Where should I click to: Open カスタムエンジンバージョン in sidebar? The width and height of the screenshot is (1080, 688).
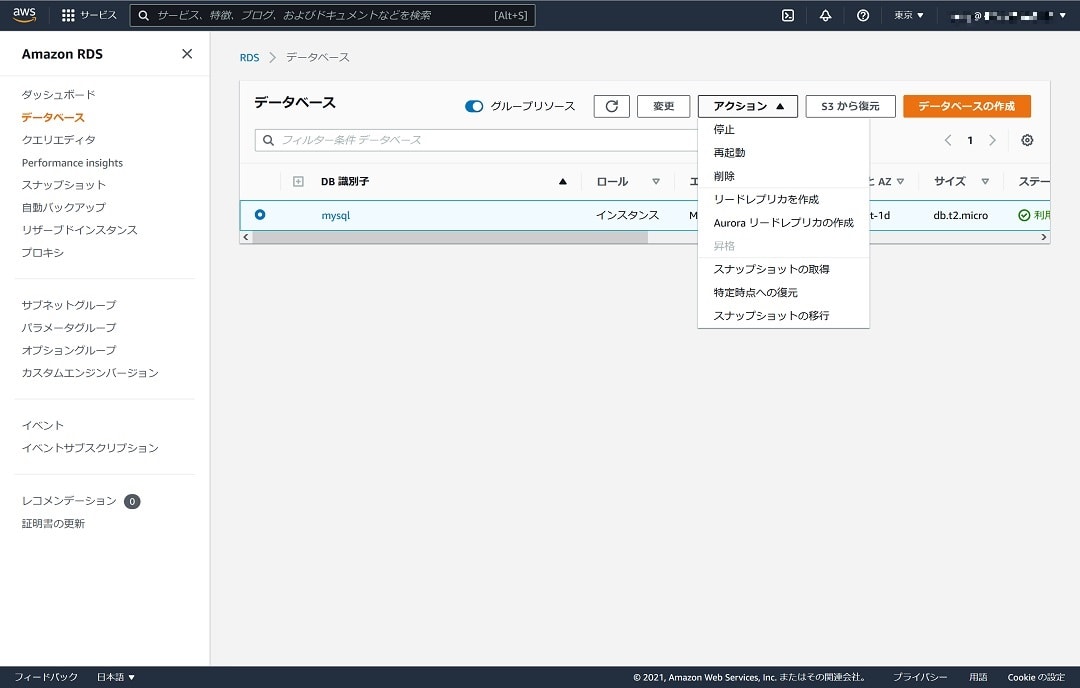pos(90,373)
